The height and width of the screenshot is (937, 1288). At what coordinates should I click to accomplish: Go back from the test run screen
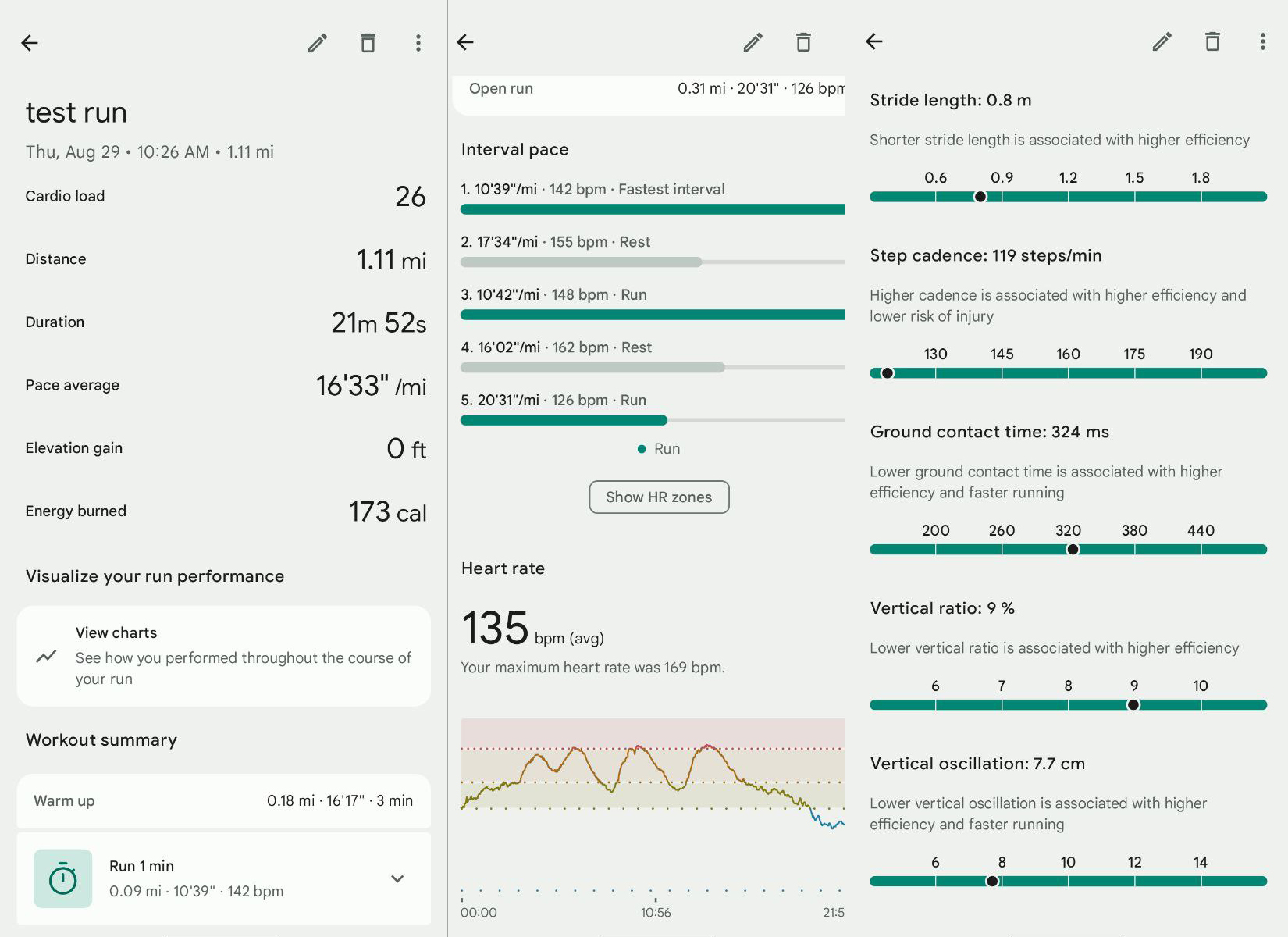point(30,43)
